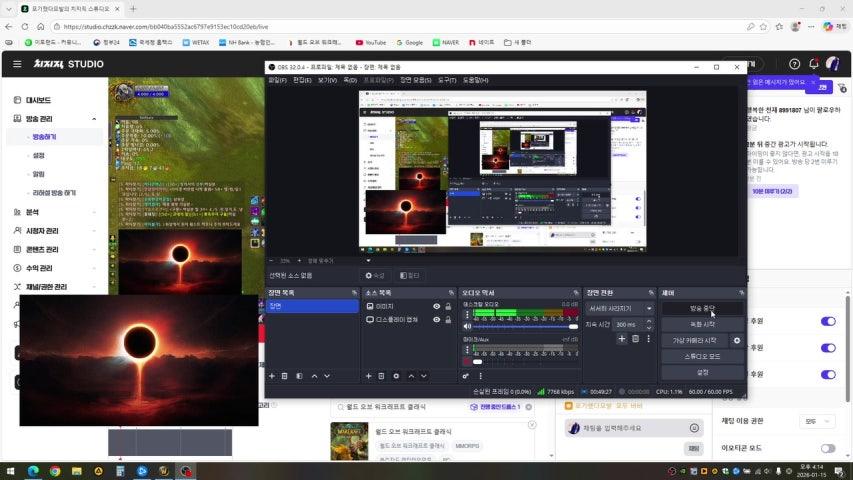Add a new source in the OBS sources panel
The height and width of the screenshot is (480, 853).
point(368,376)
